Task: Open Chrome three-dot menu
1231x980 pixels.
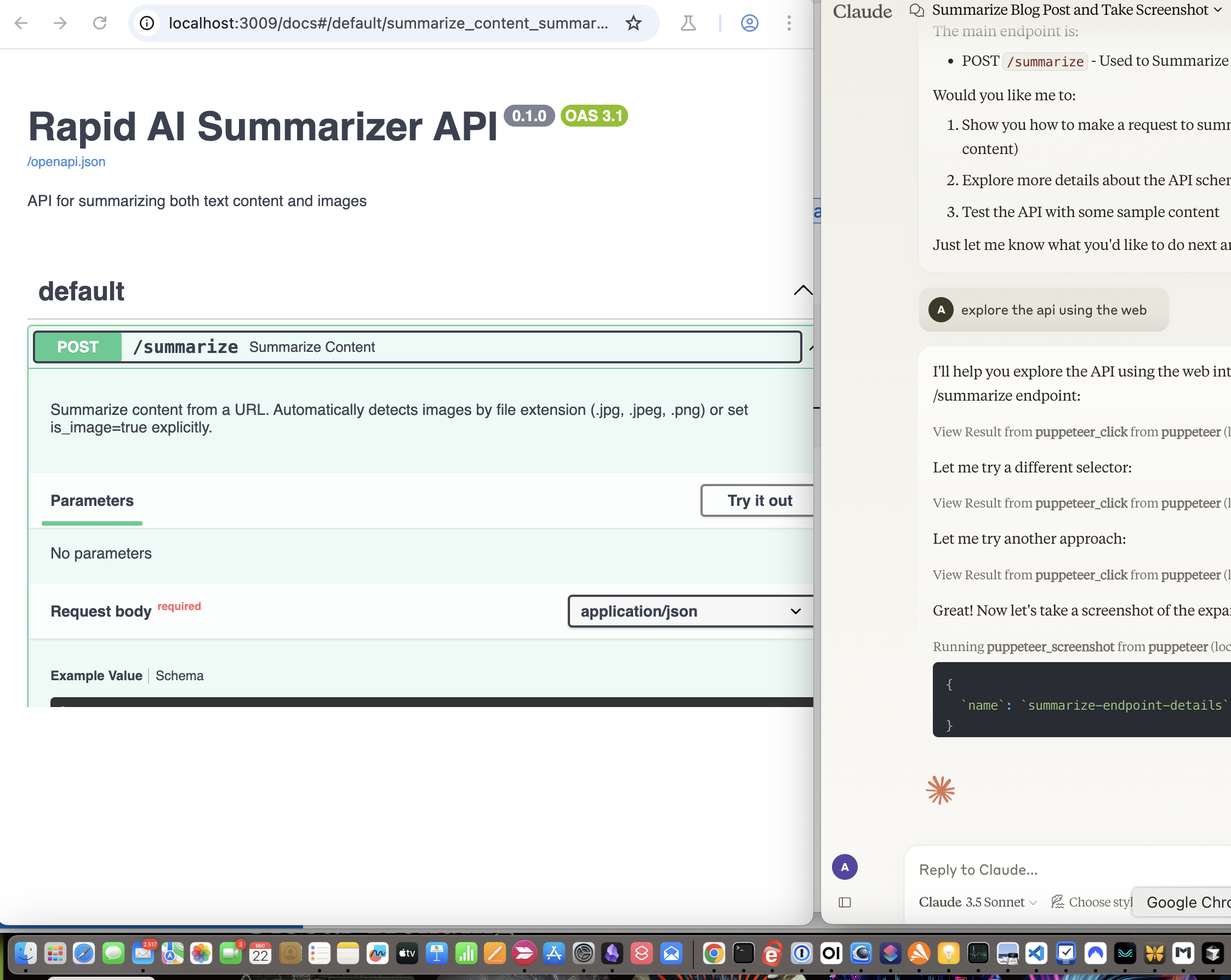Action: coord(789,23)
